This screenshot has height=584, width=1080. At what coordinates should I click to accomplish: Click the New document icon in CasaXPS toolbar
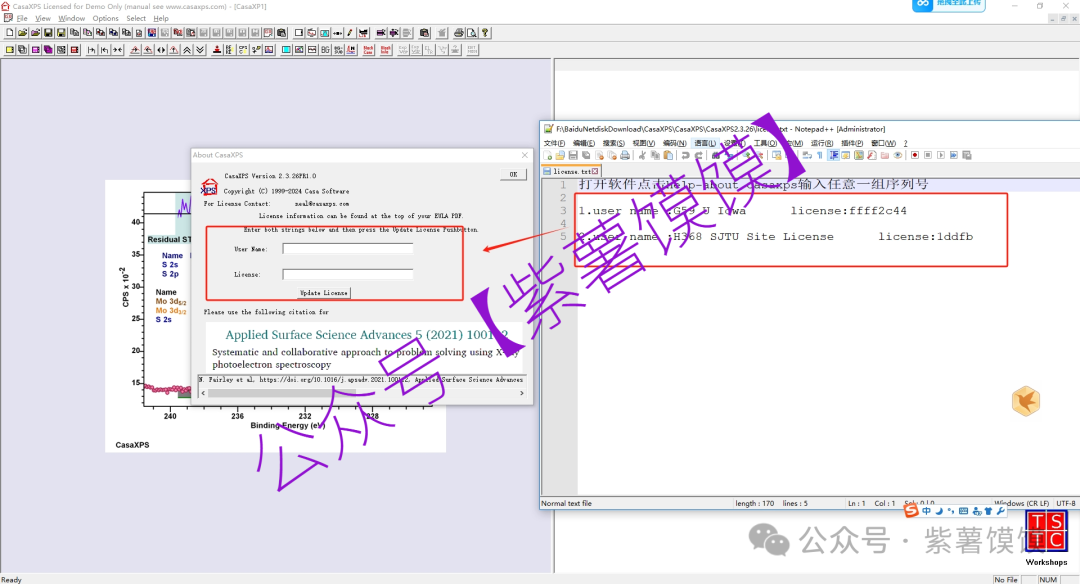[9, 33]
